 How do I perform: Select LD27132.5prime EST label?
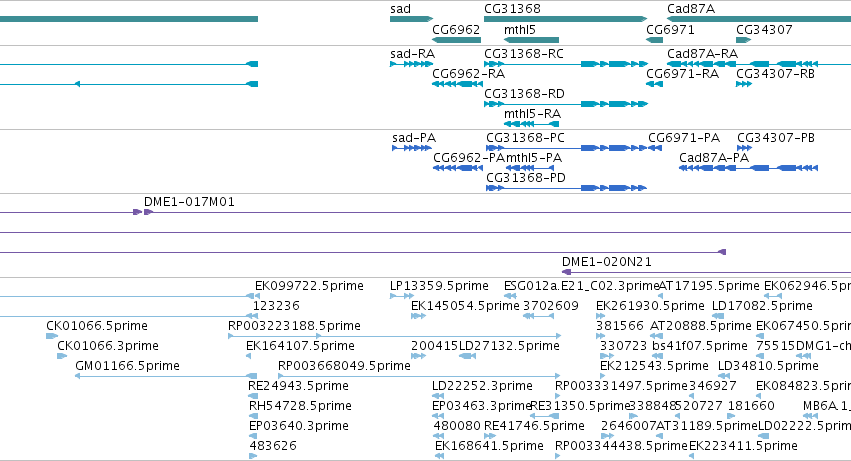509,346
